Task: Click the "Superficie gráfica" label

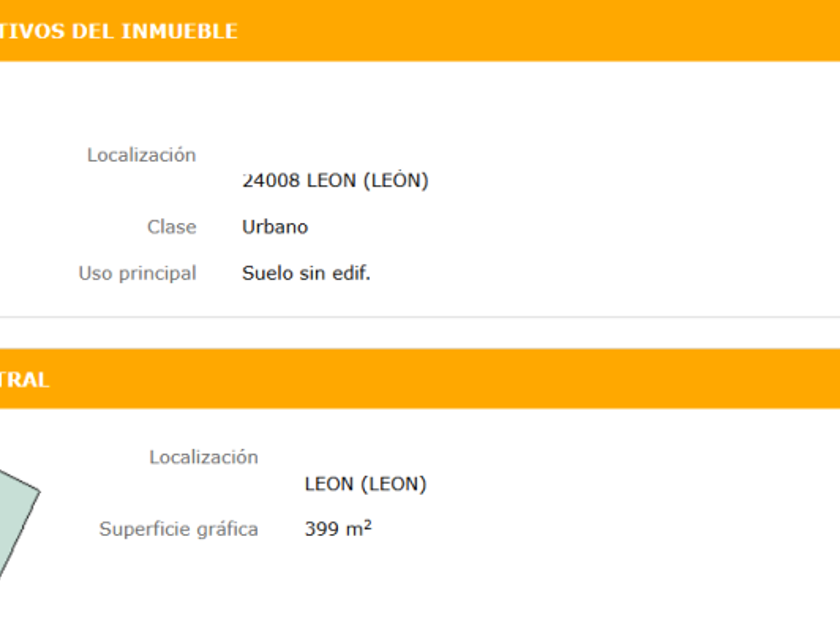Action: coord(178,529)
